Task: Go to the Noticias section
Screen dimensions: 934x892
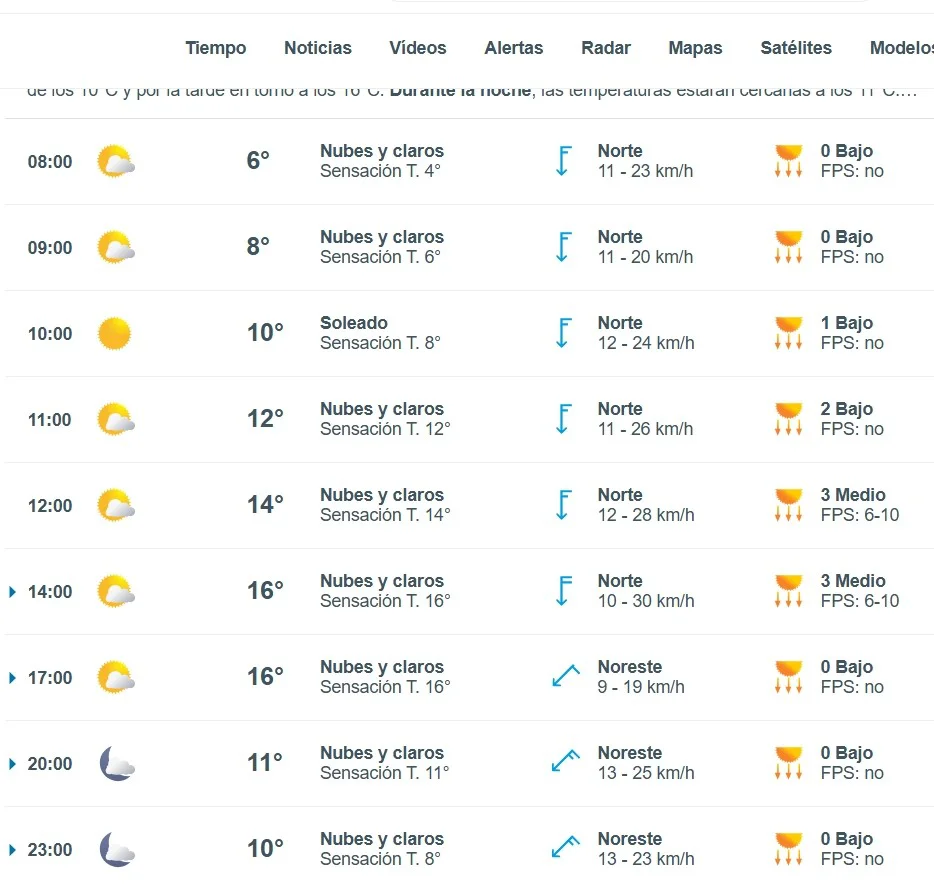Action: [317, 48]
